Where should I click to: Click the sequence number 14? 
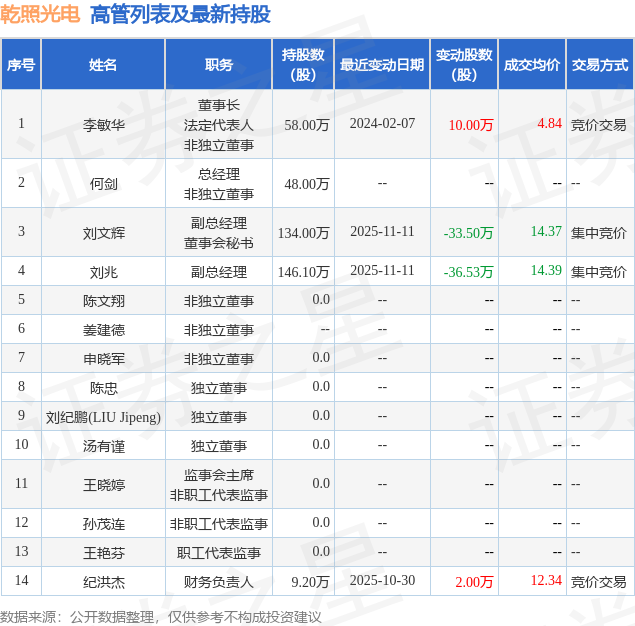tap(21, 580)
